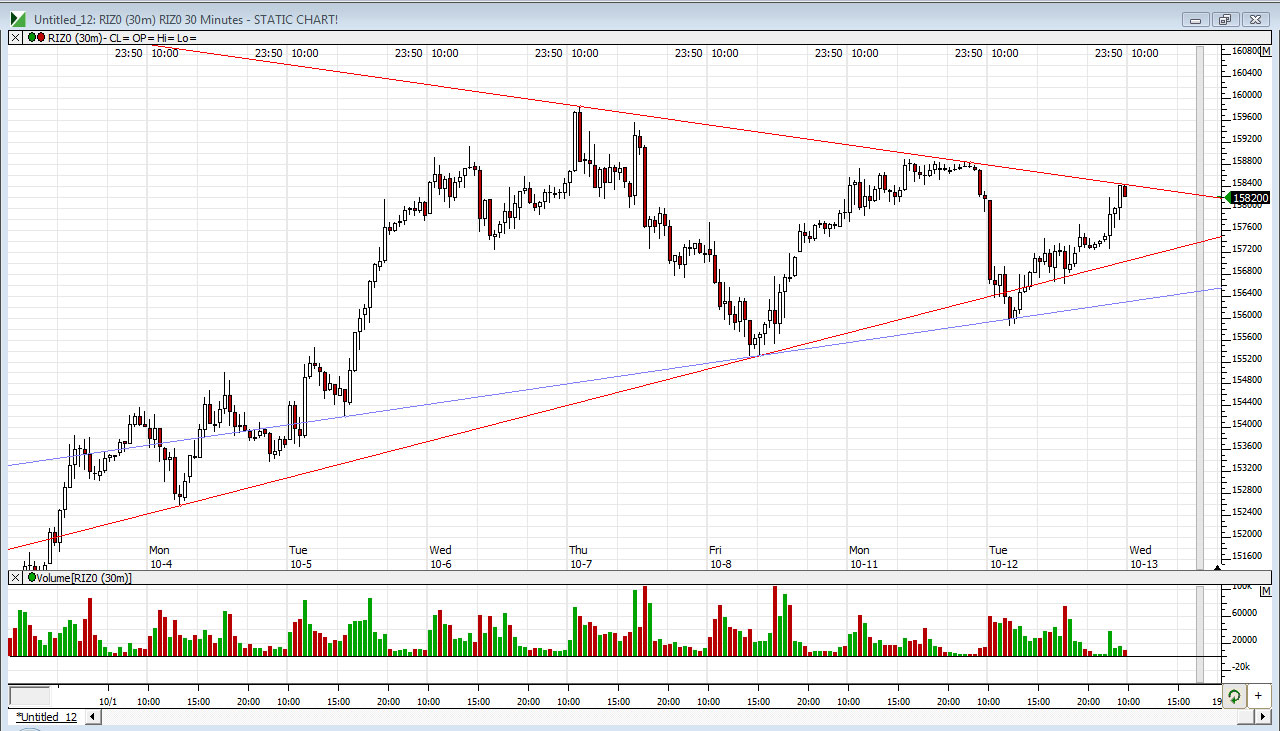The height and width of the screenshot is (731, 1280).
Task: Click the red circle beside RIZ0 (30m)
Action: [x=40, y=38]
